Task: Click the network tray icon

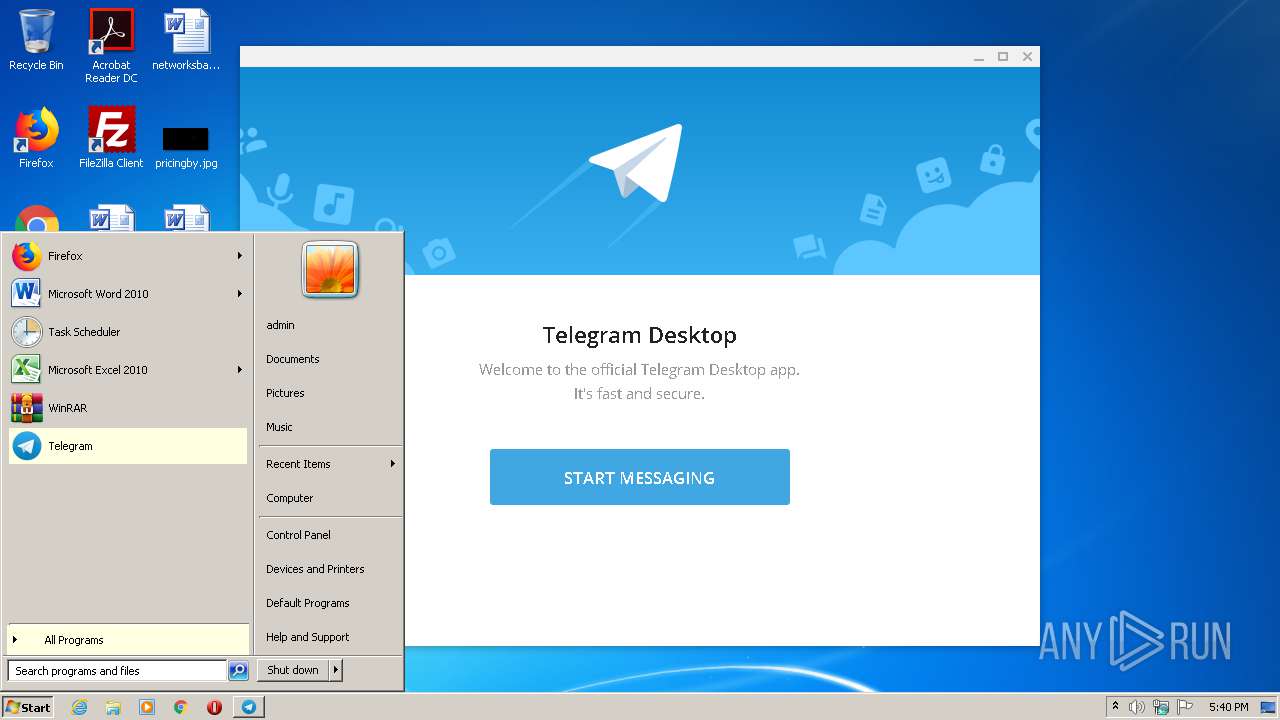Action: (x=1161, y=707)
